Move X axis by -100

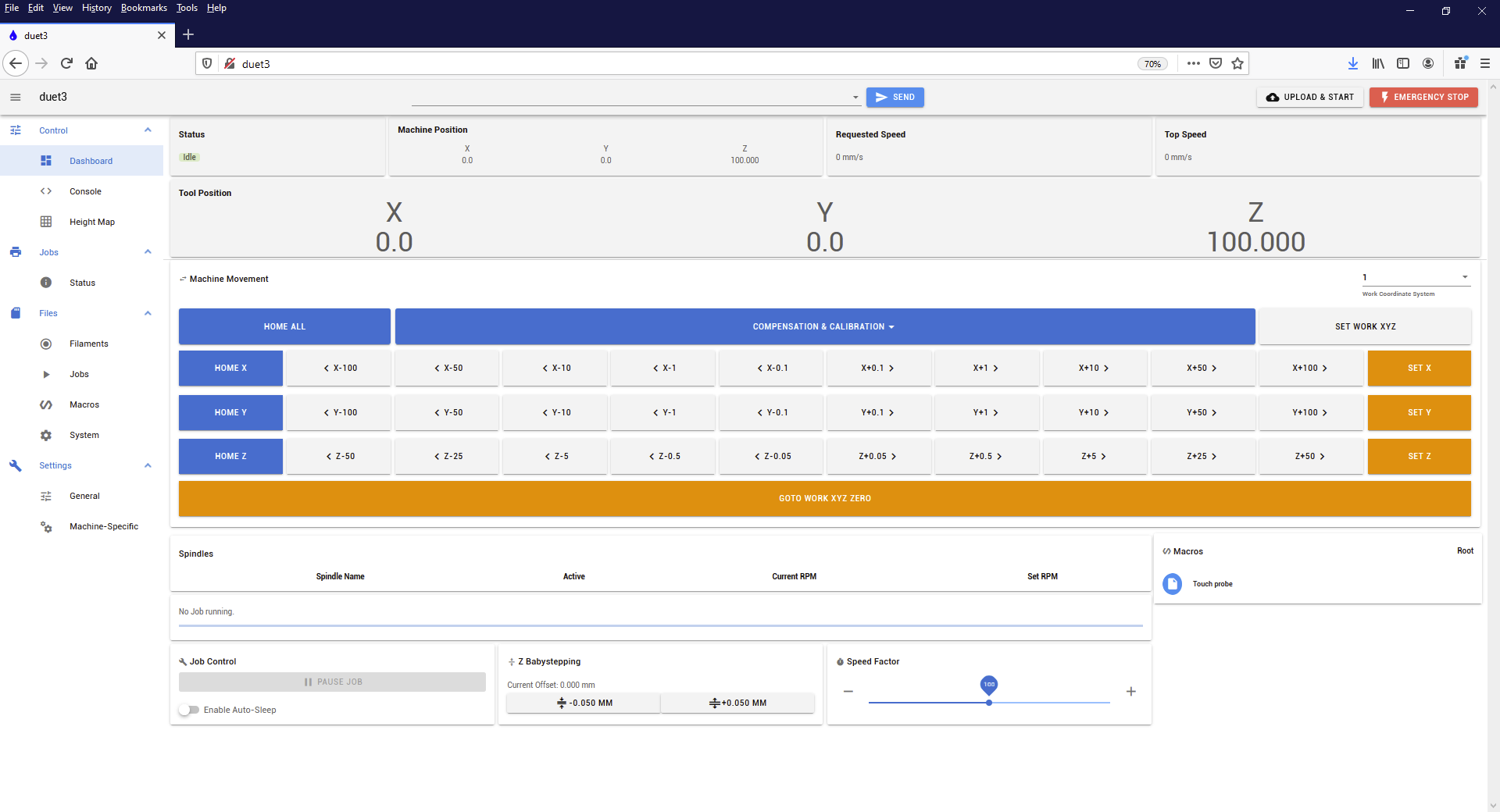(x=339, y=368)
